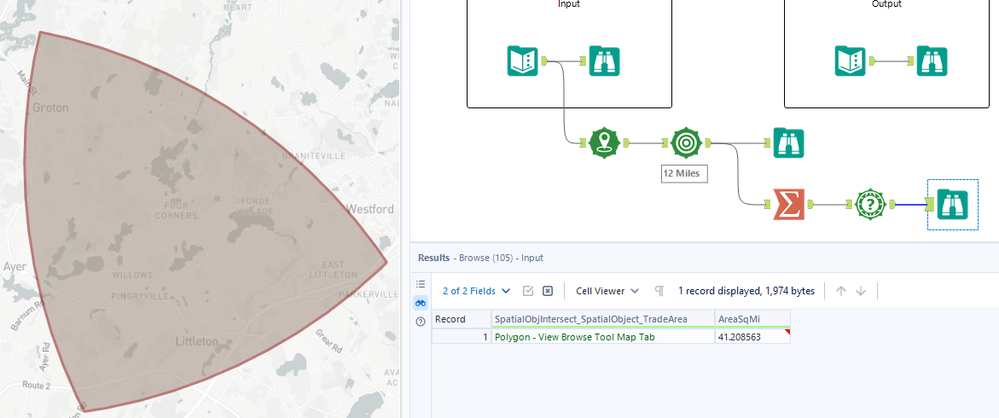The width and height of the screenshot is (999, 418).
Task: Click the SpatialObjIntersect_SpatialObject_TradeArea column header
Action: (x=603, y=319)
